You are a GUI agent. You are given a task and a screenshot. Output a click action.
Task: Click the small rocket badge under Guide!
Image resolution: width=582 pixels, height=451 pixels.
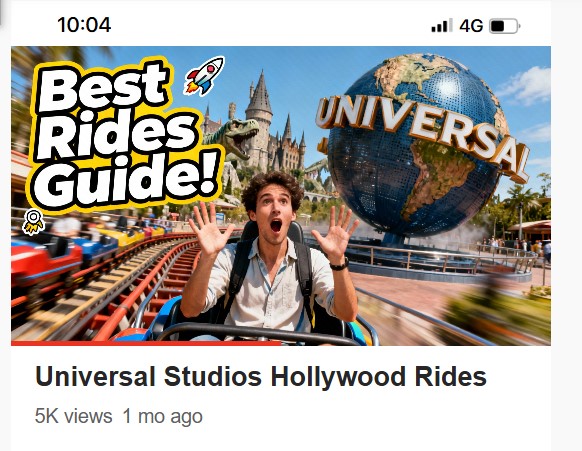(33, 222)
